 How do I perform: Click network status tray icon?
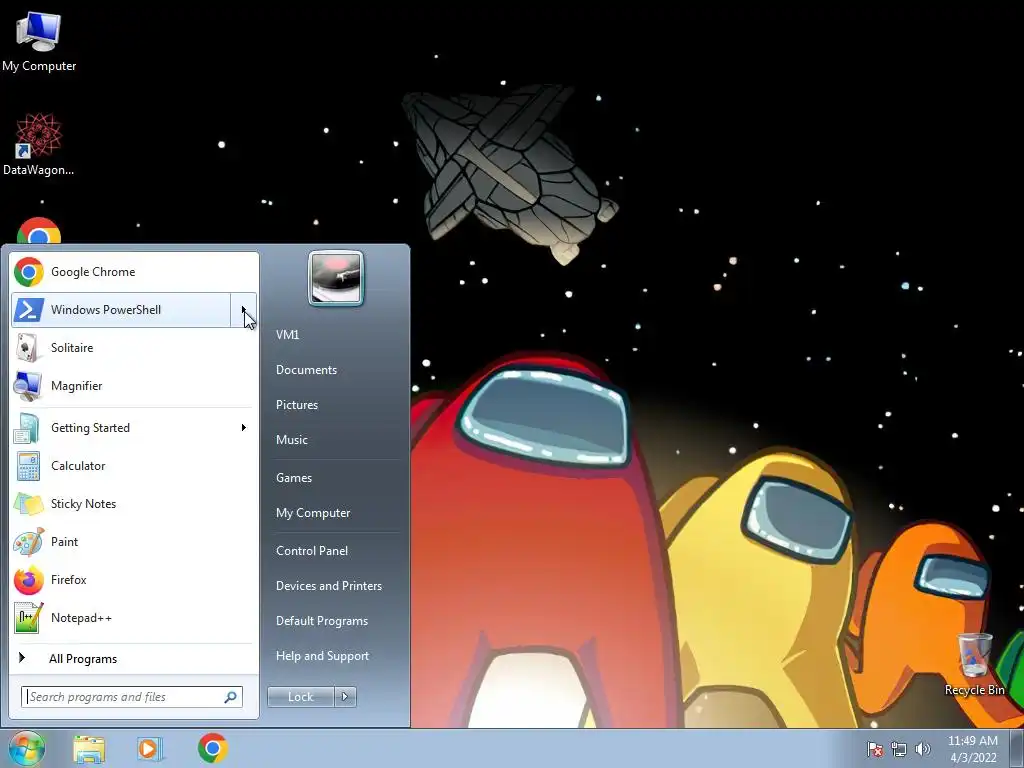pyautogui.click(x=899, y=749)
